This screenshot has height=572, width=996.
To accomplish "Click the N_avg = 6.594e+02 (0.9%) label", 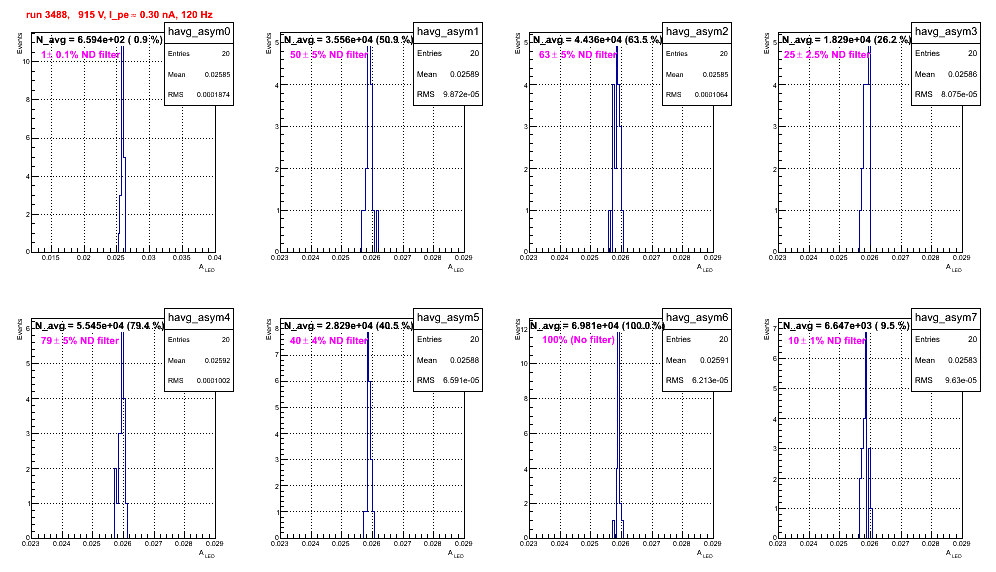I will (99, 39).
